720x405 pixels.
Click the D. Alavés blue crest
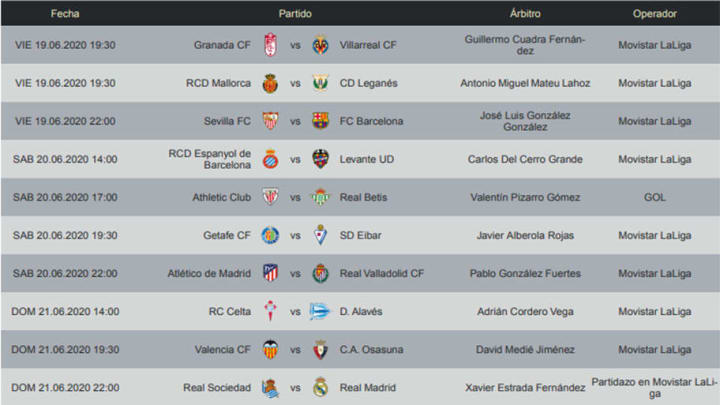pos(320,311)
